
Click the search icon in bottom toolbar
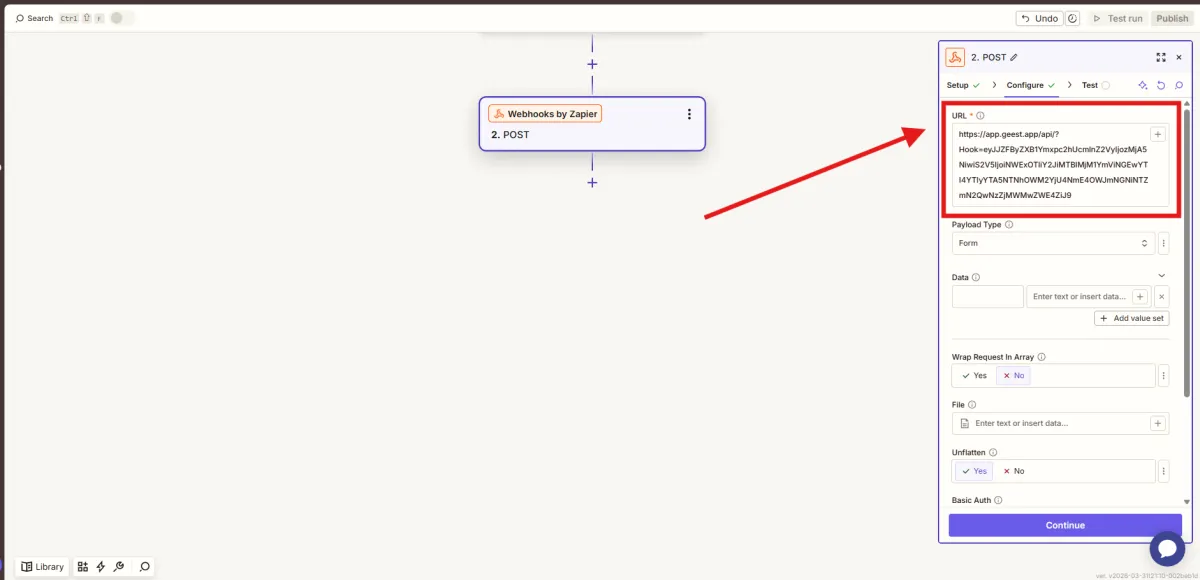tap(144, 566)
